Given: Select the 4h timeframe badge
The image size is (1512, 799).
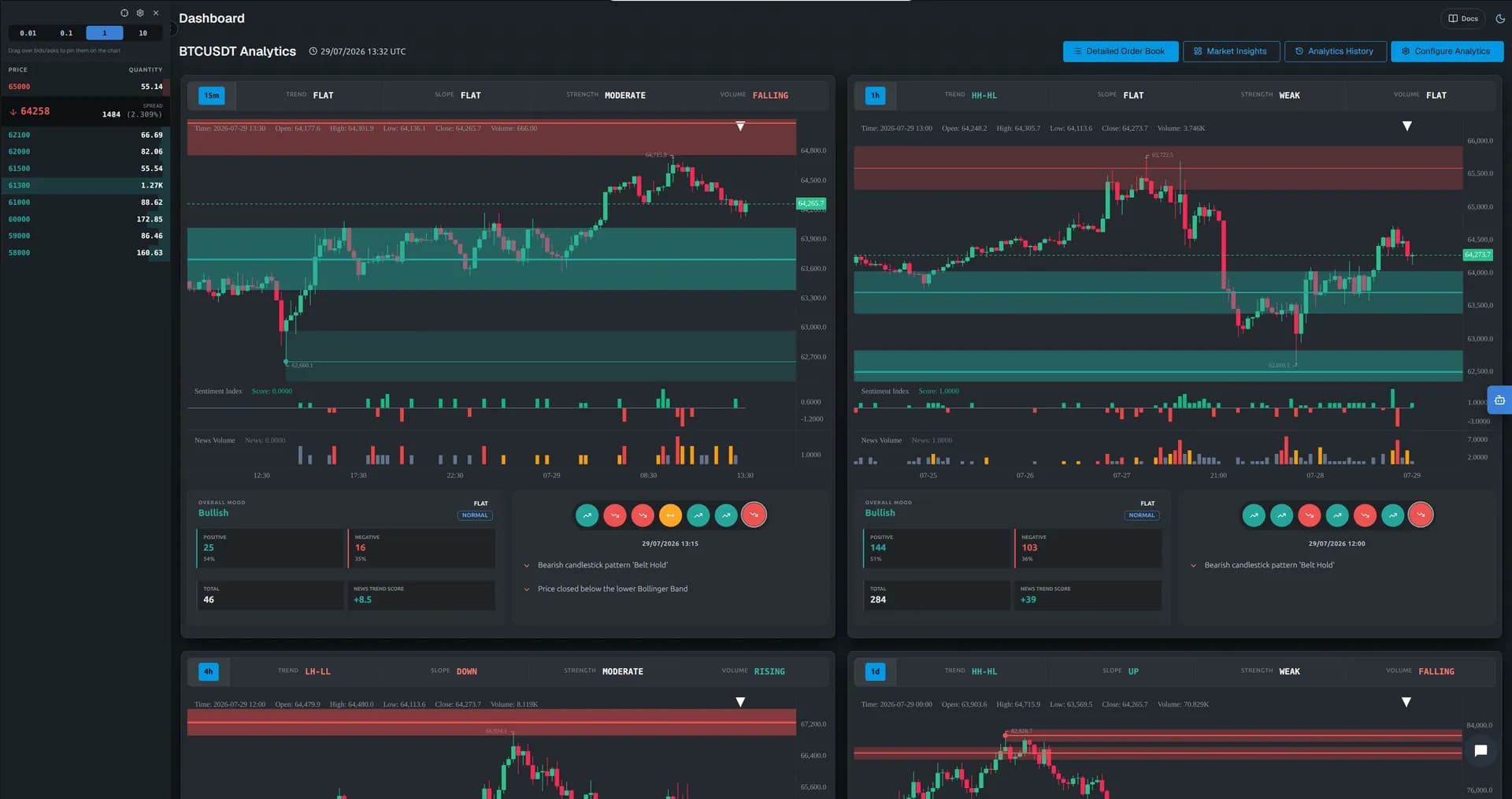Looking at the screenshot, I should 208,671.
